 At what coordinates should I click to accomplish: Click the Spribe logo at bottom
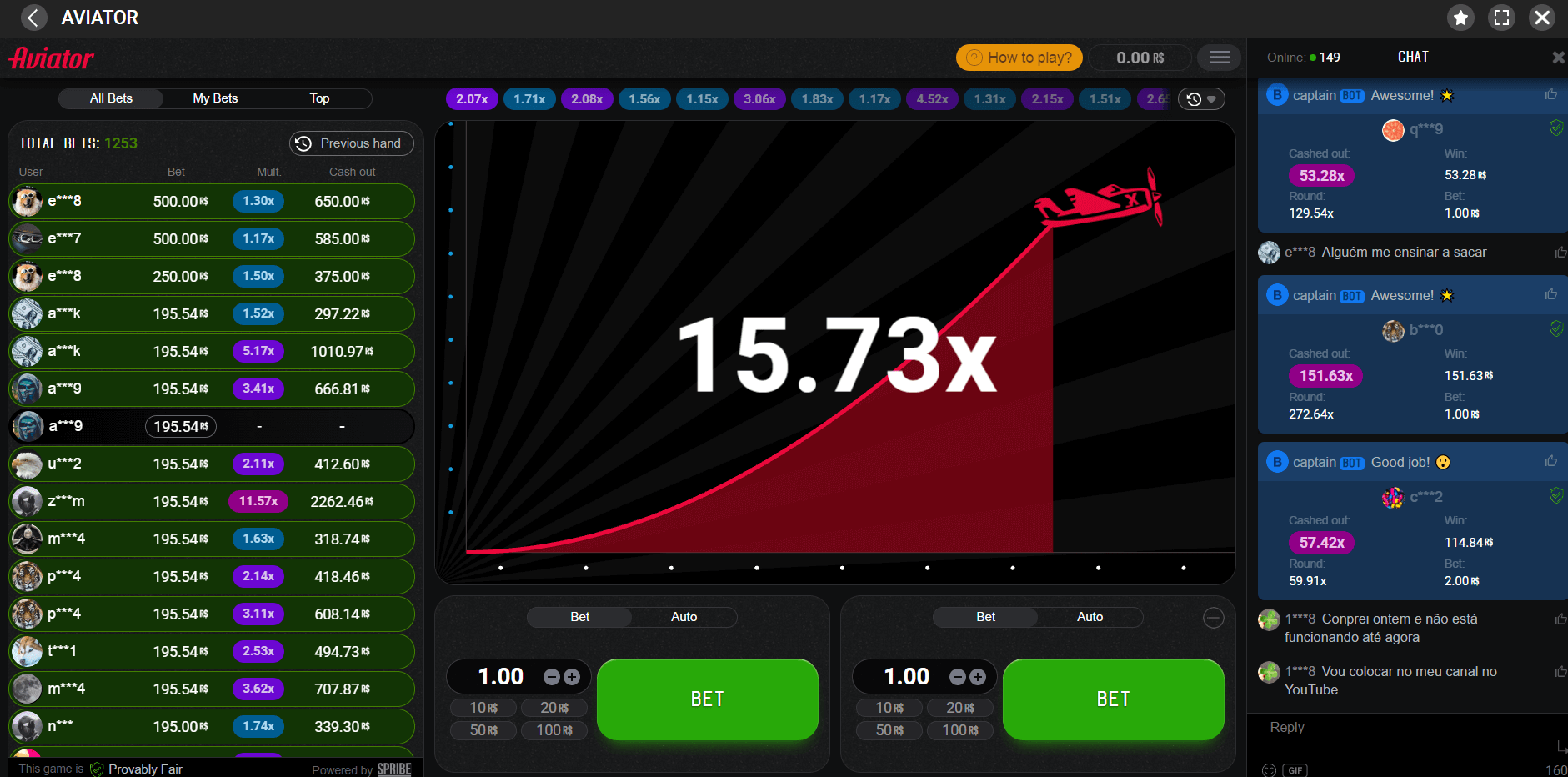[x=393, y=769]
